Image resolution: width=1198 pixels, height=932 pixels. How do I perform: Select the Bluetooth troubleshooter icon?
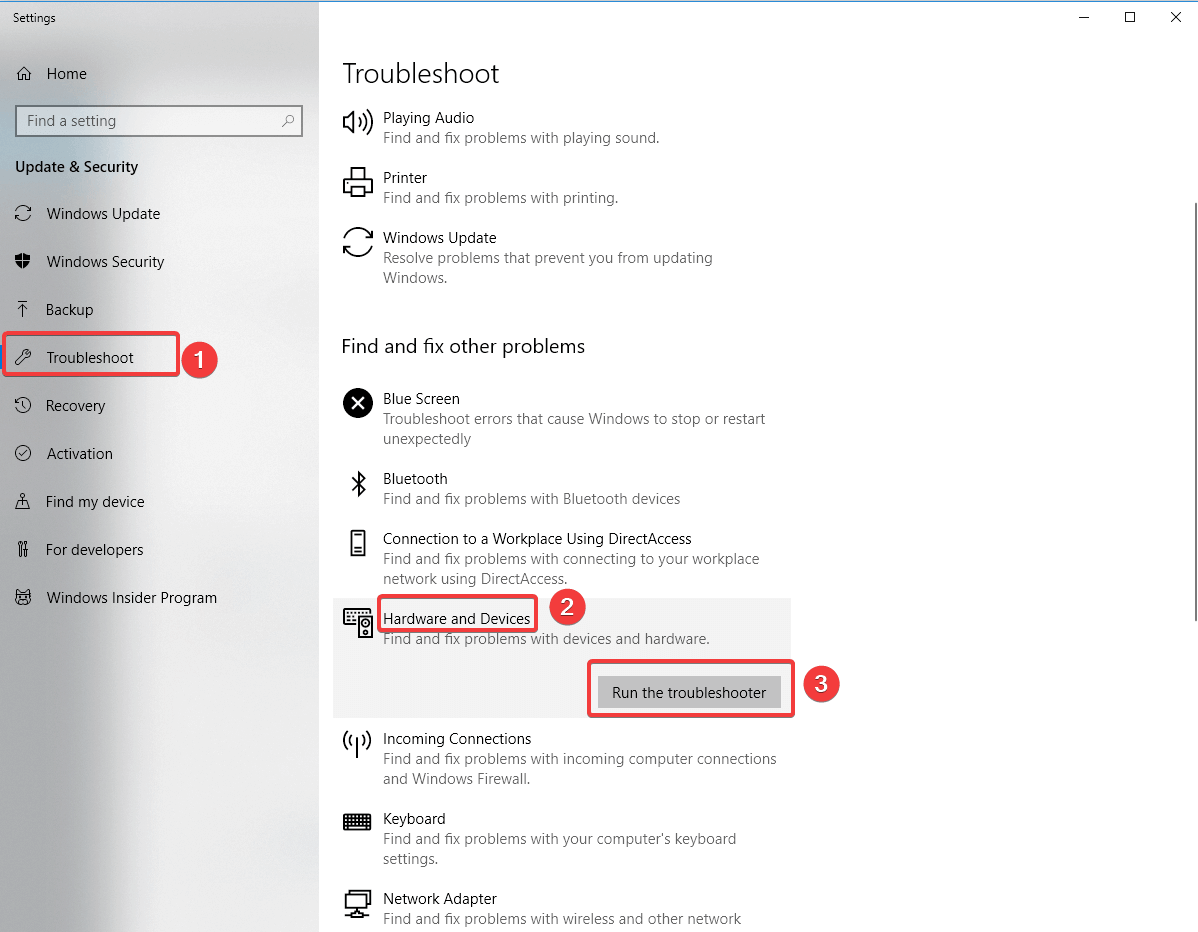pyautogui.click(x=357, y=483)
